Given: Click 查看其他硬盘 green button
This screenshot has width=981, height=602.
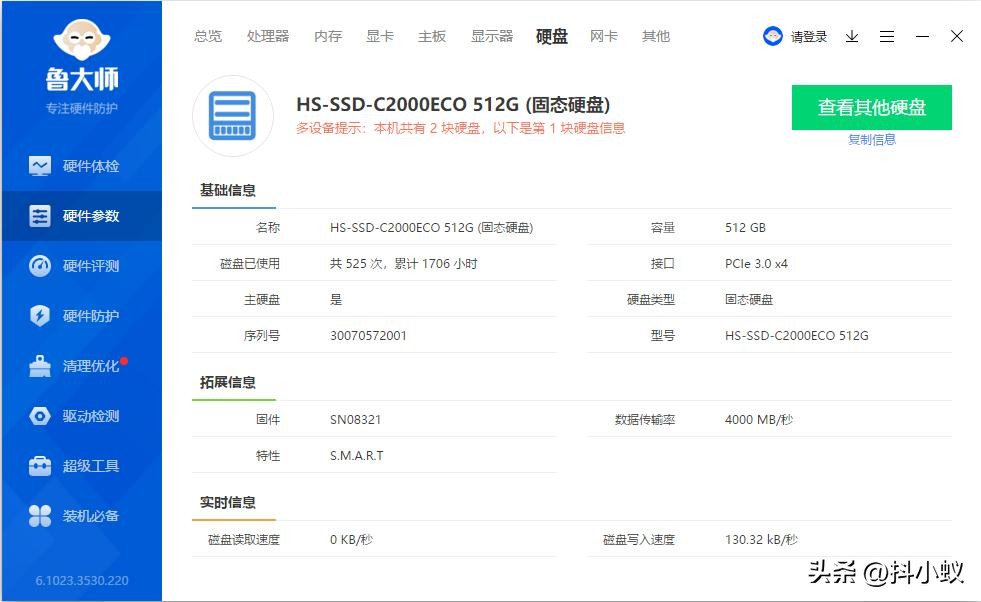Looking at the screenshot, I should [x=872, y=108].
